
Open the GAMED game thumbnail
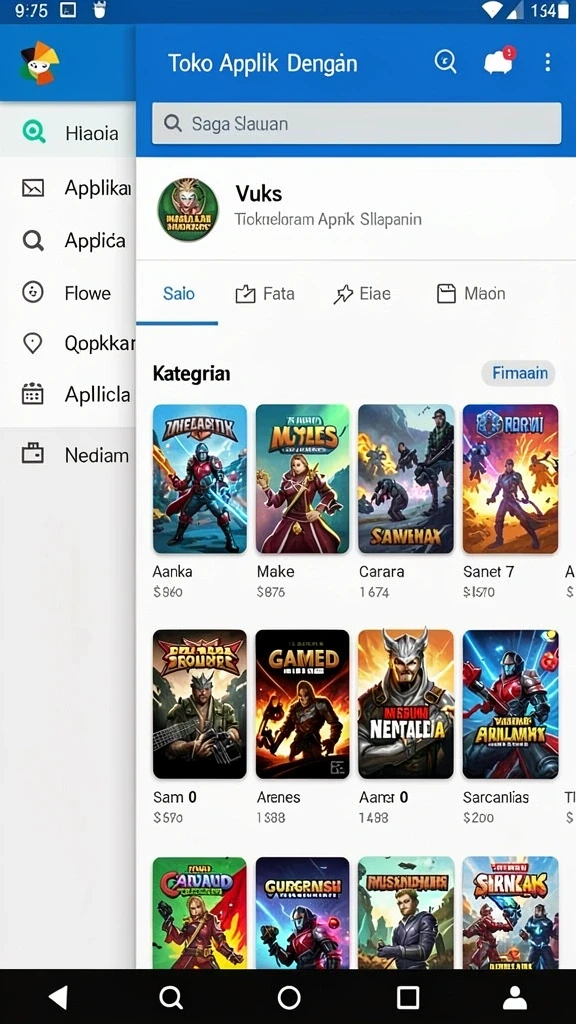[x=302, y=703]
